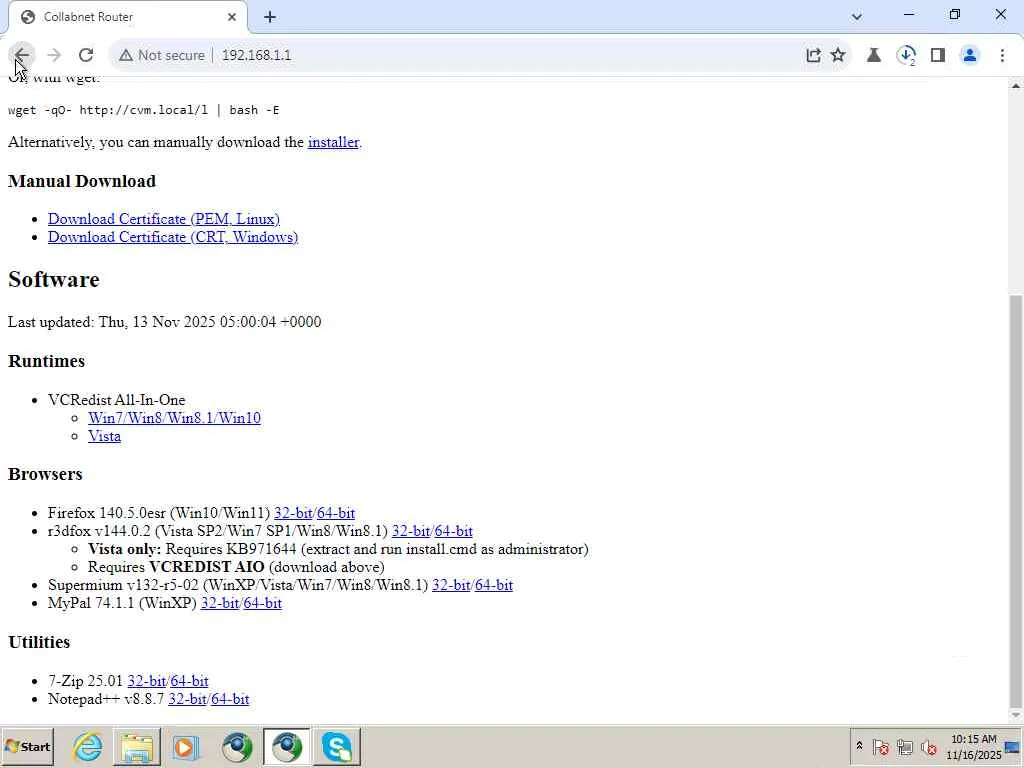Open the network status tray icon
This screenshot has height=768, width=1024.
pyautogui.click(x=904, y=746)
